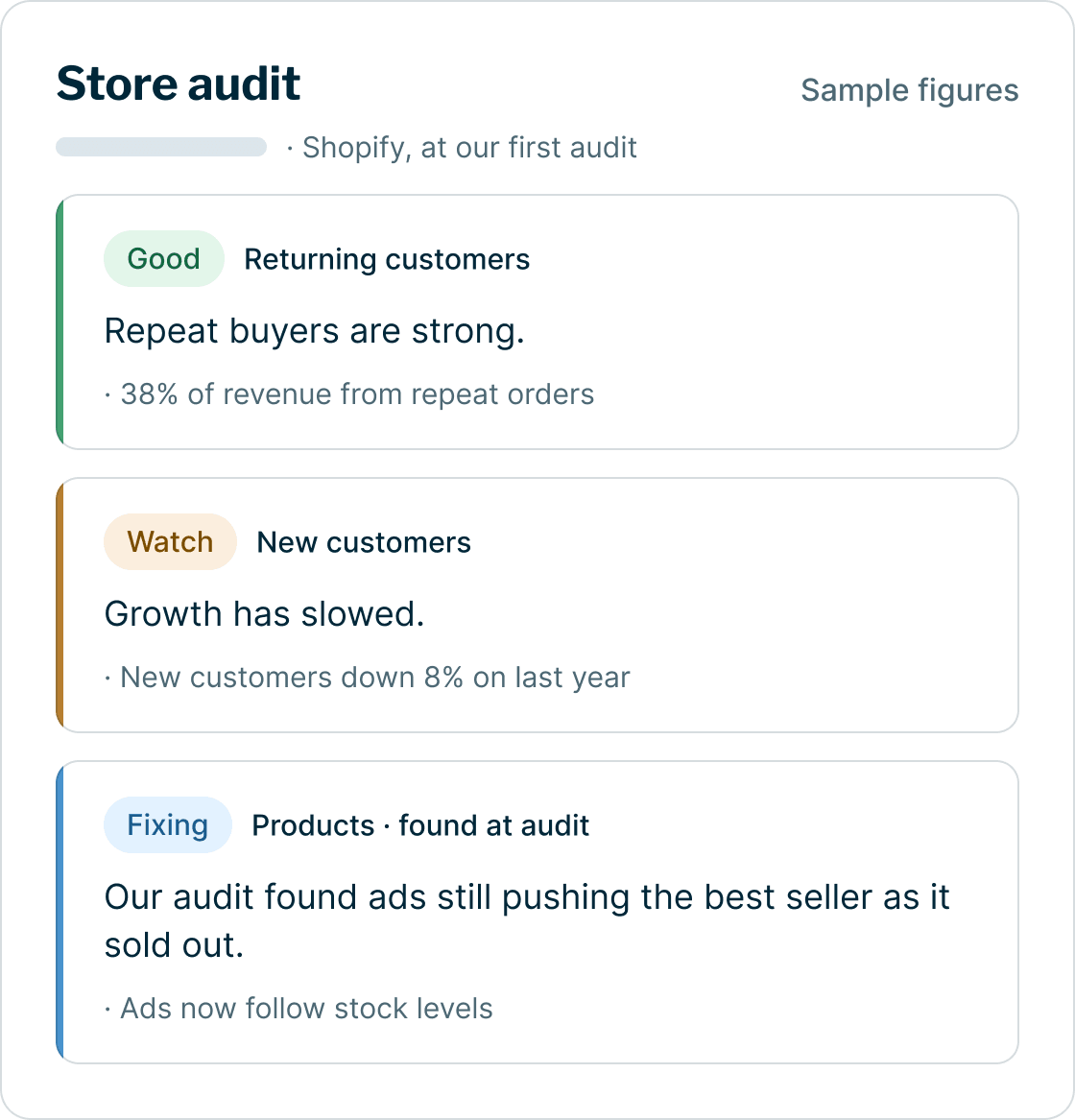Click the Returning customers label
The width and height of the screenshot is (1075, 1120).
pyautogui.click(x=387, y=259)
